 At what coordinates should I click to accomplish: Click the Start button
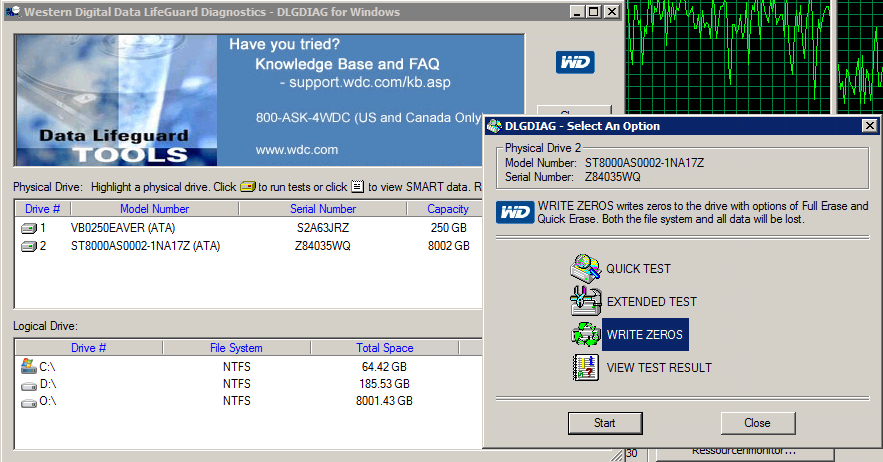click(605, 423)
